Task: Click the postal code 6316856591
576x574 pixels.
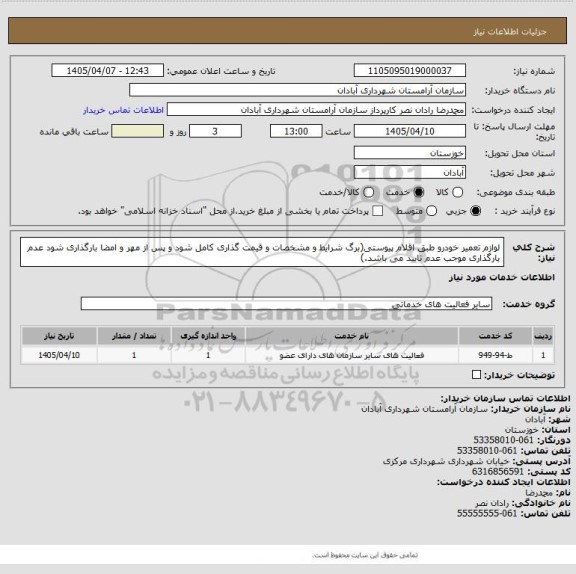Action: [x=498, y=472]
